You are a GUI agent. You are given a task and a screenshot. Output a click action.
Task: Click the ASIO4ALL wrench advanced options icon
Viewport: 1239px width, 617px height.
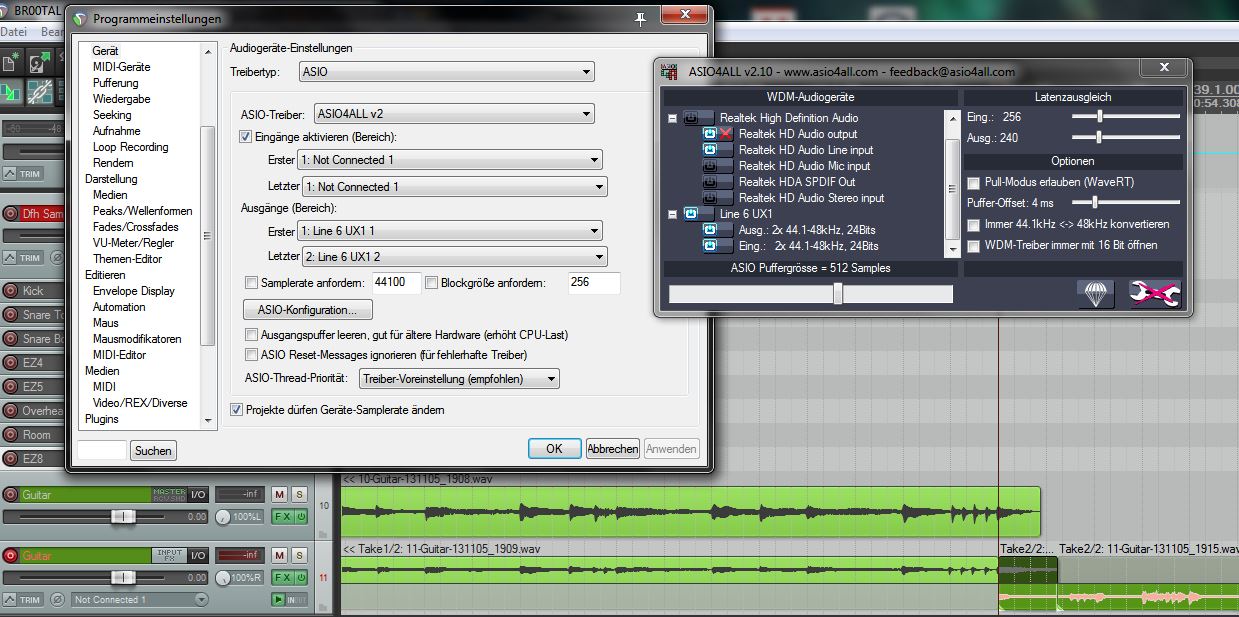(1155, 293)
